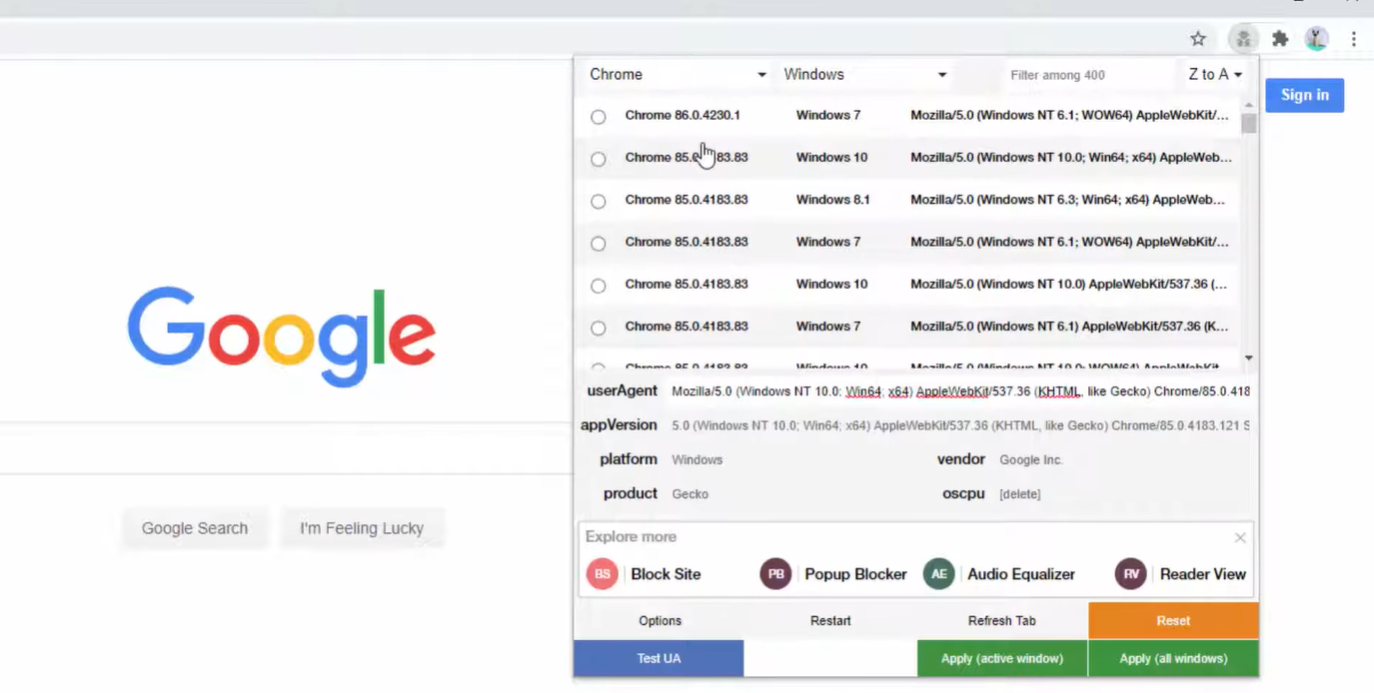Click the list scrollbar down arrow
The width and height of the screenshot is (1374, 693).
tap(1248, 358)
